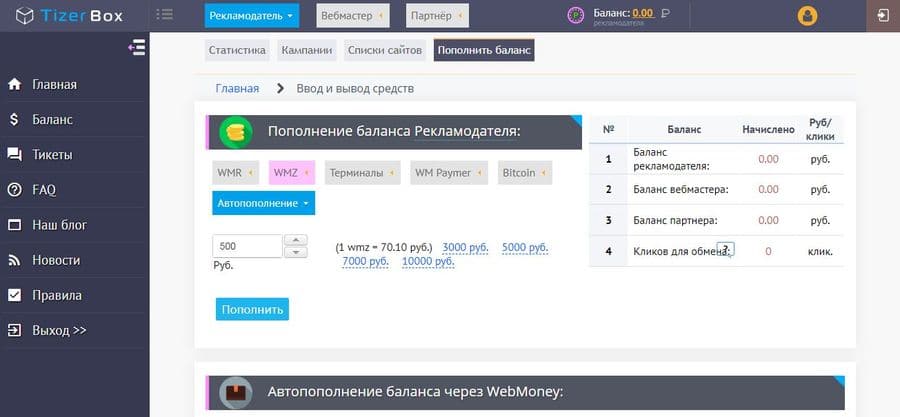Screen dimensions: 900x417
Task: Click the ruble currency symbol in header
Action: [666, 13]
